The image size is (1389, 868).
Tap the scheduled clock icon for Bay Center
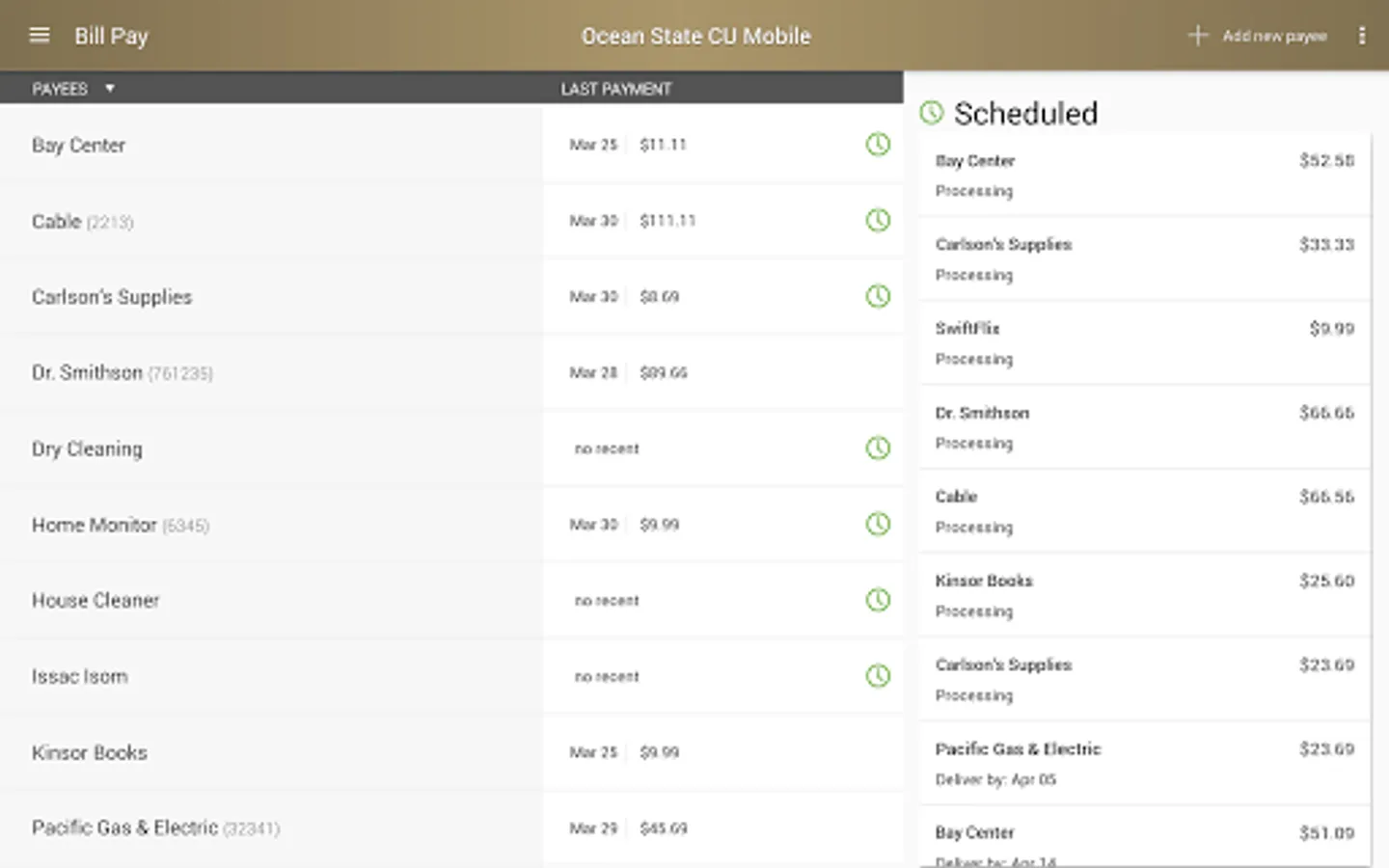(x=878, y=145)
